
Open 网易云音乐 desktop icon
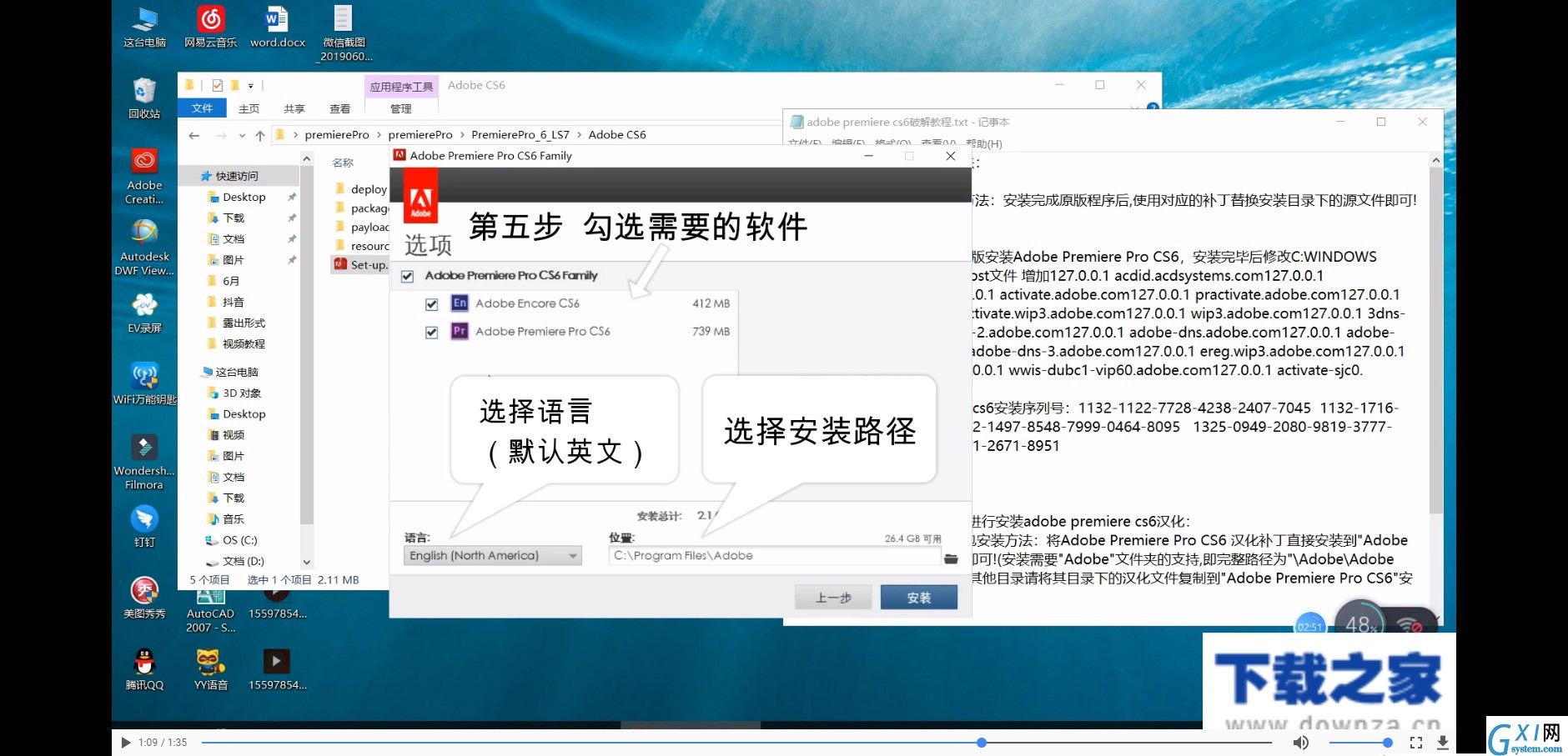(x=210, y=27)
